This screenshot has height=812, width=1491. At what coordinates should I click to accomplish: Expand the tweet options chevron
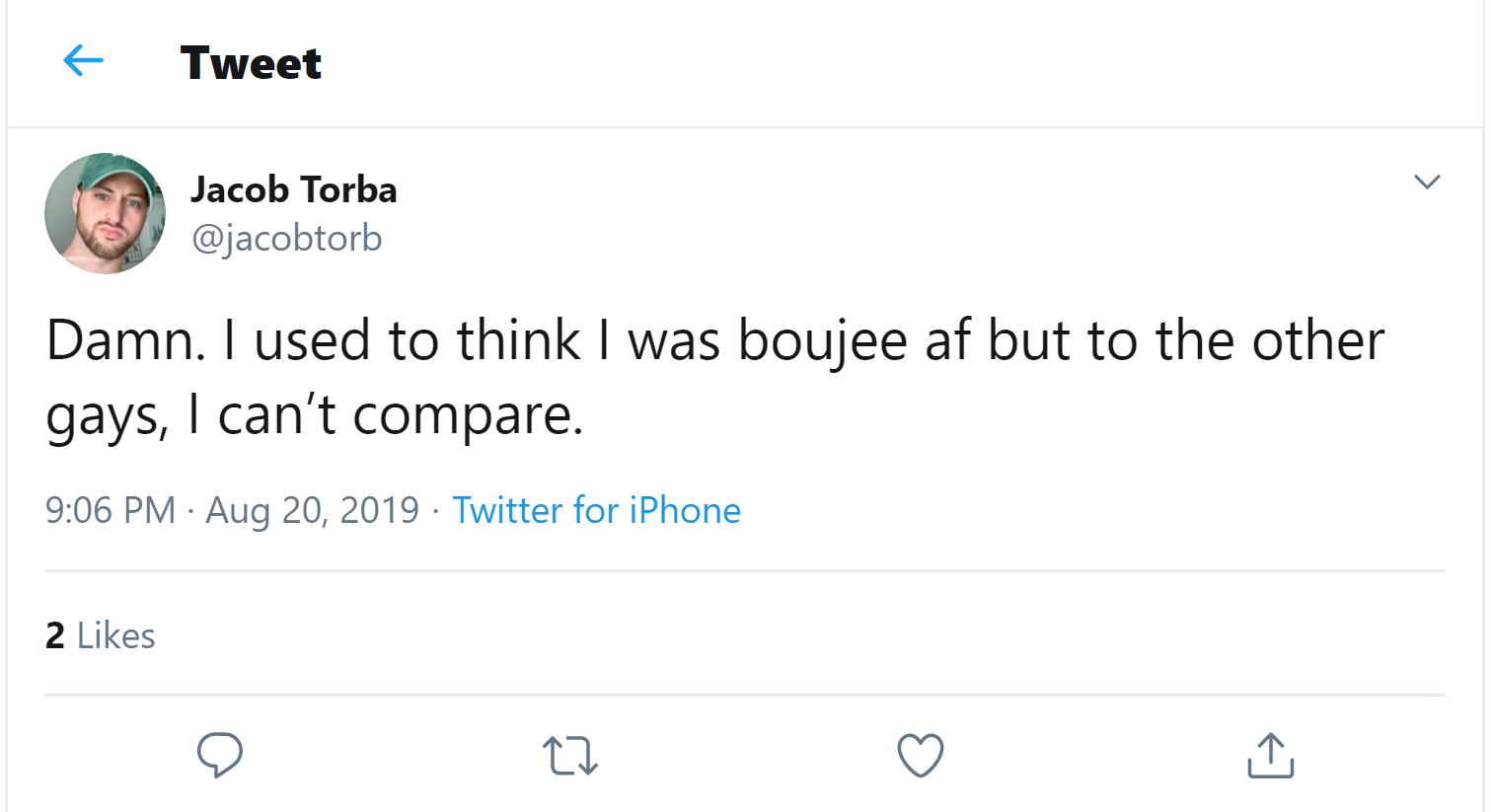point(1427,182)
